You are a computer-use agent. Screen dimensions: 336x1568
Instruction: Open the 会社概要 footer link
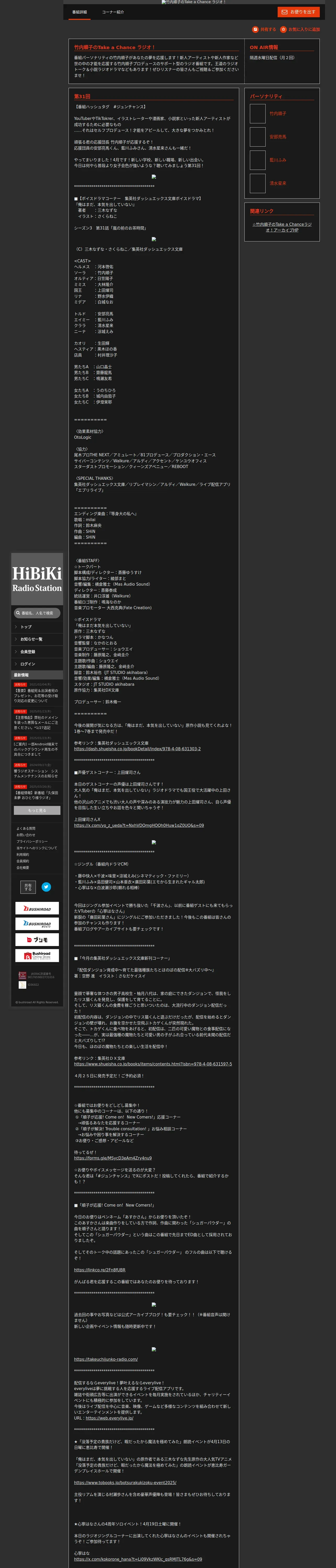[23, 868]
